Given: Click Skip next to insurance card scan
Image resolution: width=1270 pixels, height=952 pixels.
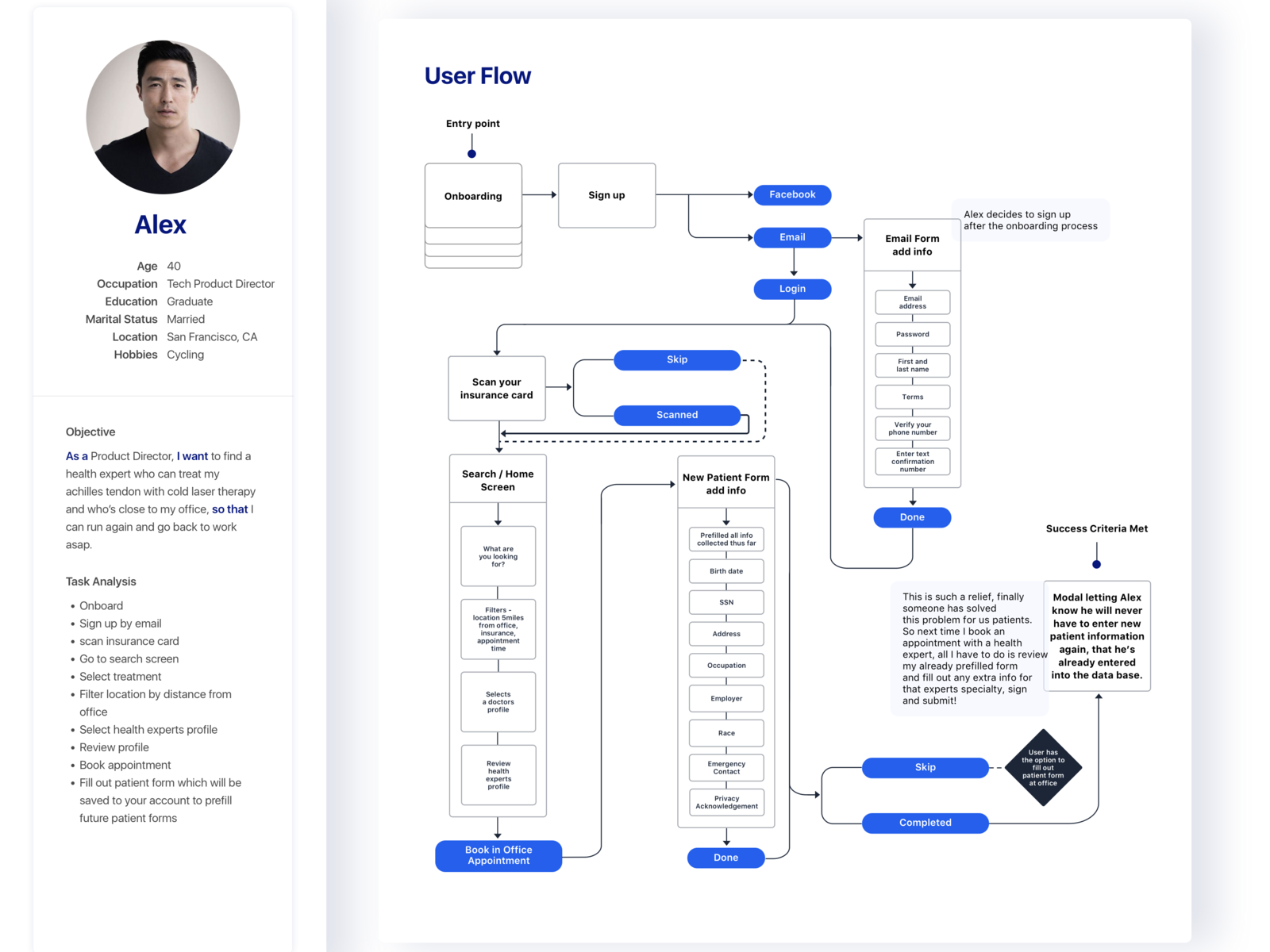Looking at the screenshot, I should (676, 359).
